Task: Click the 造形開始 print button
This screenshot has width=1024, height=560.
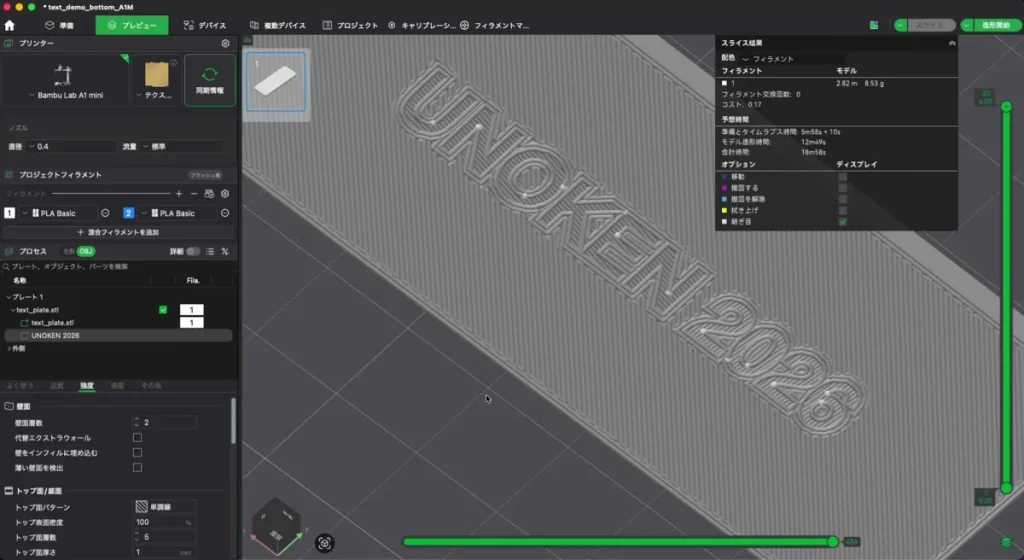Action: [995, 25]
